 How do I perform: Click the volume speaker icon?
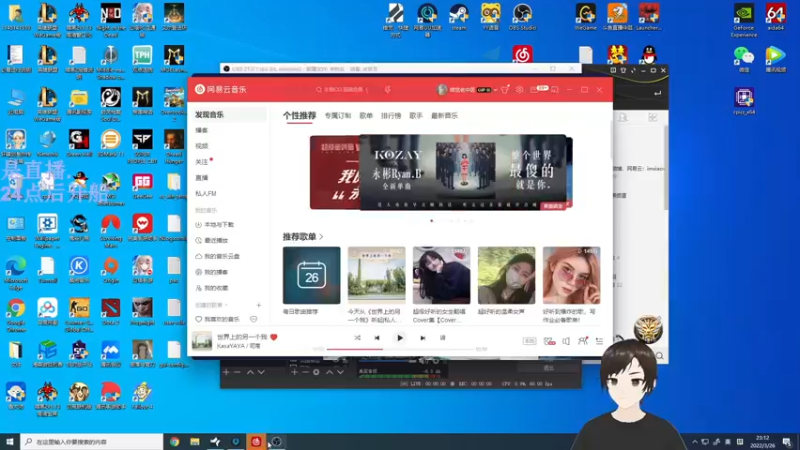tap(566, 341)
